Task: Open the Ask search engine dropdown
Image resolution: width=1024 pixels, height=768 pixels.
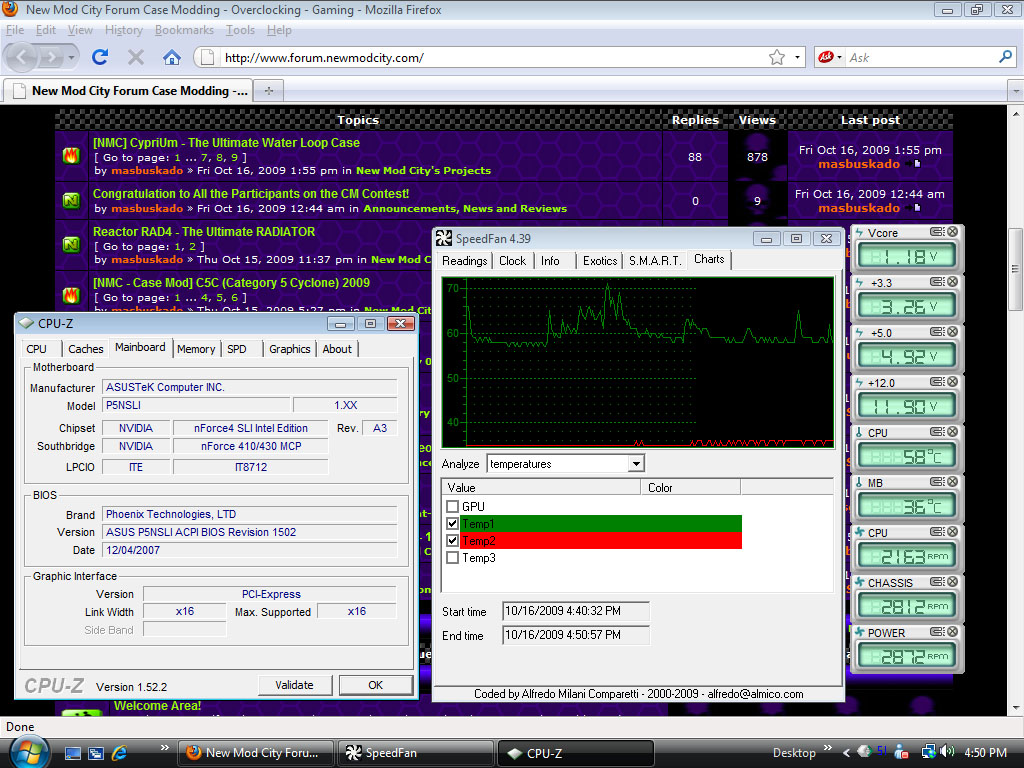Action: coord(839,57)
